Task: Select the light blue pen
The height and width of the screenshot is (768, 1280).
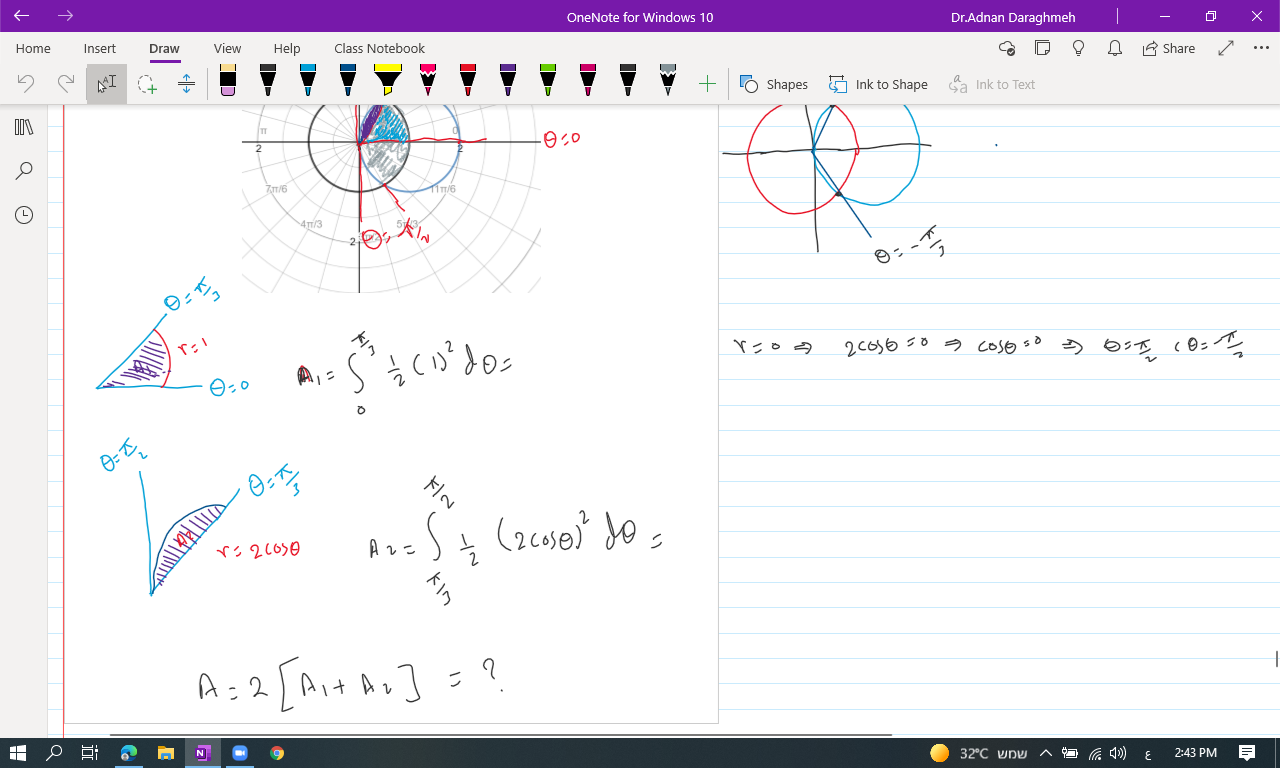Action: 308,81
